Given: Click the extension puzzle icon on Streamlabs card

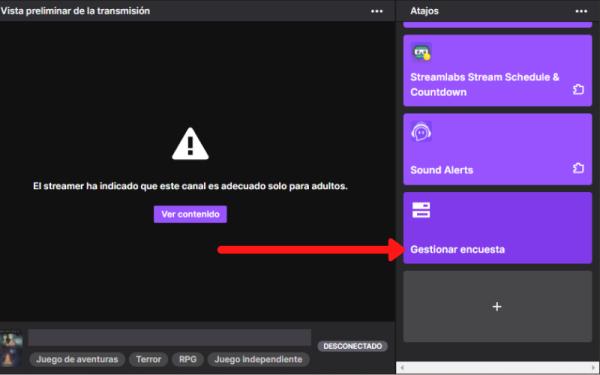Looking at the screenshot, I should coord(578,90).
